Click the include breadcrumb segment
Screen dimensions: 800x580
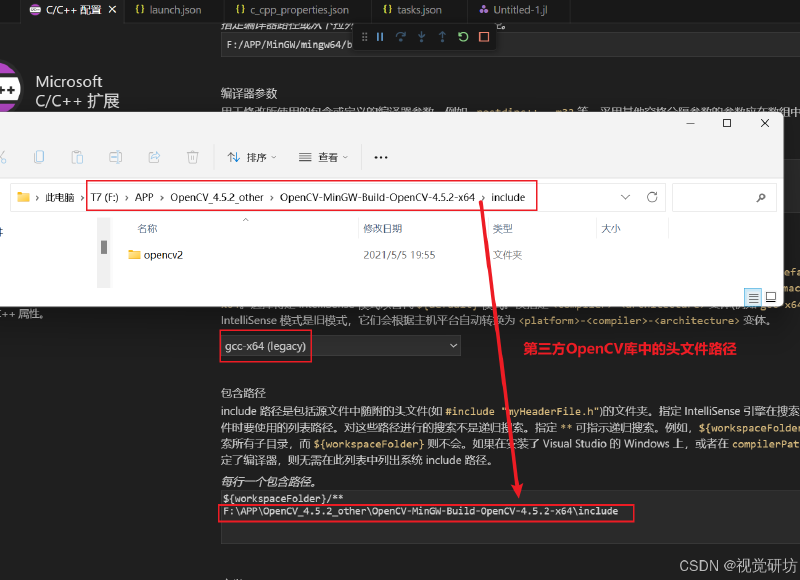click(508, 197)
